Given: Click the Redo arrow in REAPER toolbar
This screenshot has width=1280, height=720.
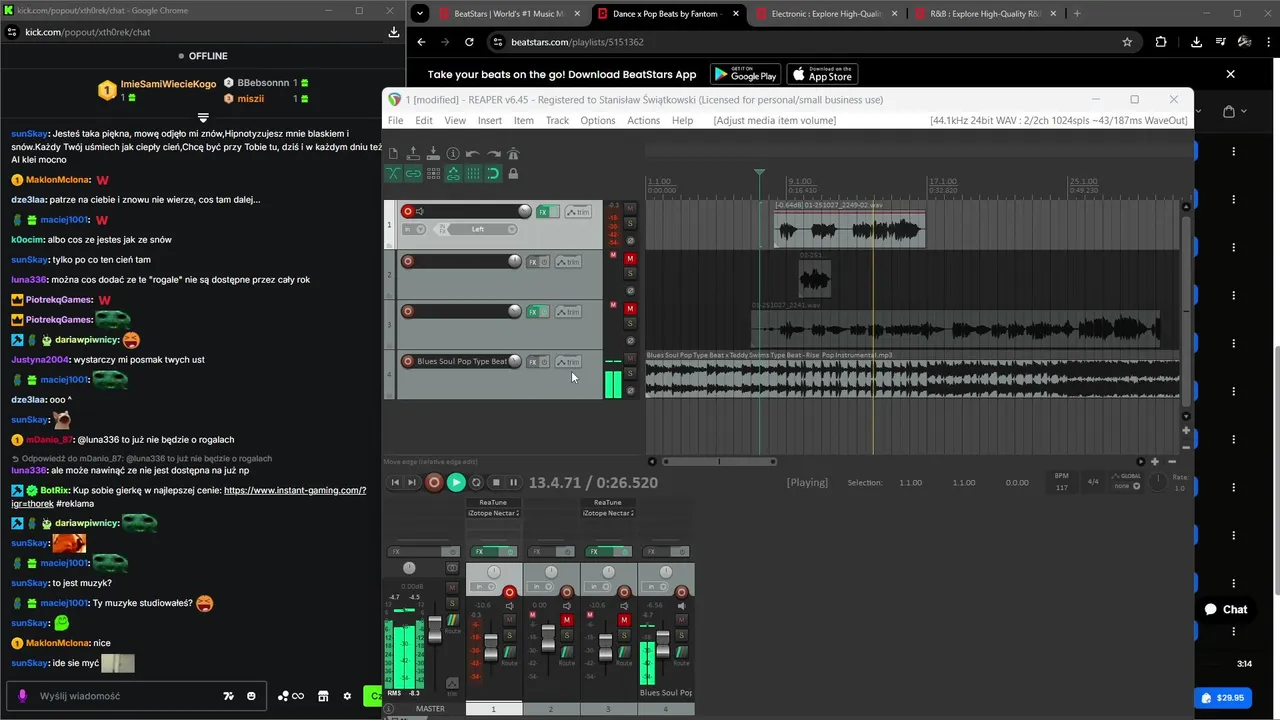Looking at the screenshot, I should (x=493, y=154).
